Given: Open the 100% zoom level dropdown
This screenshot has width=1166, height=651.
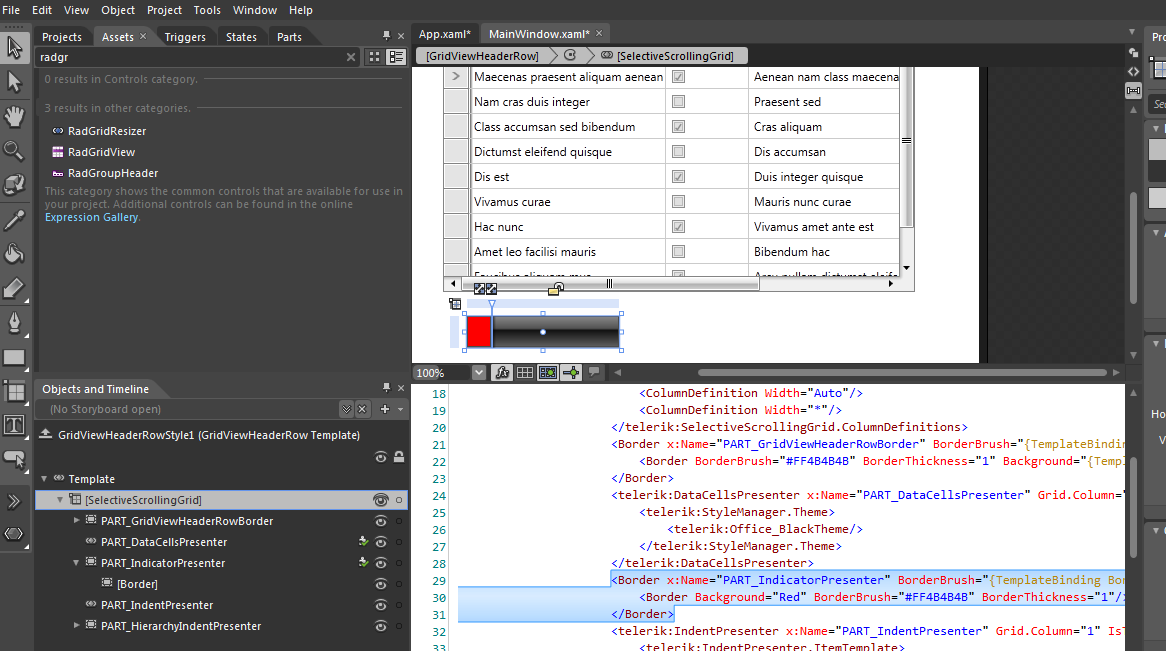Looking at the screenshot, I should coord(478,373).
